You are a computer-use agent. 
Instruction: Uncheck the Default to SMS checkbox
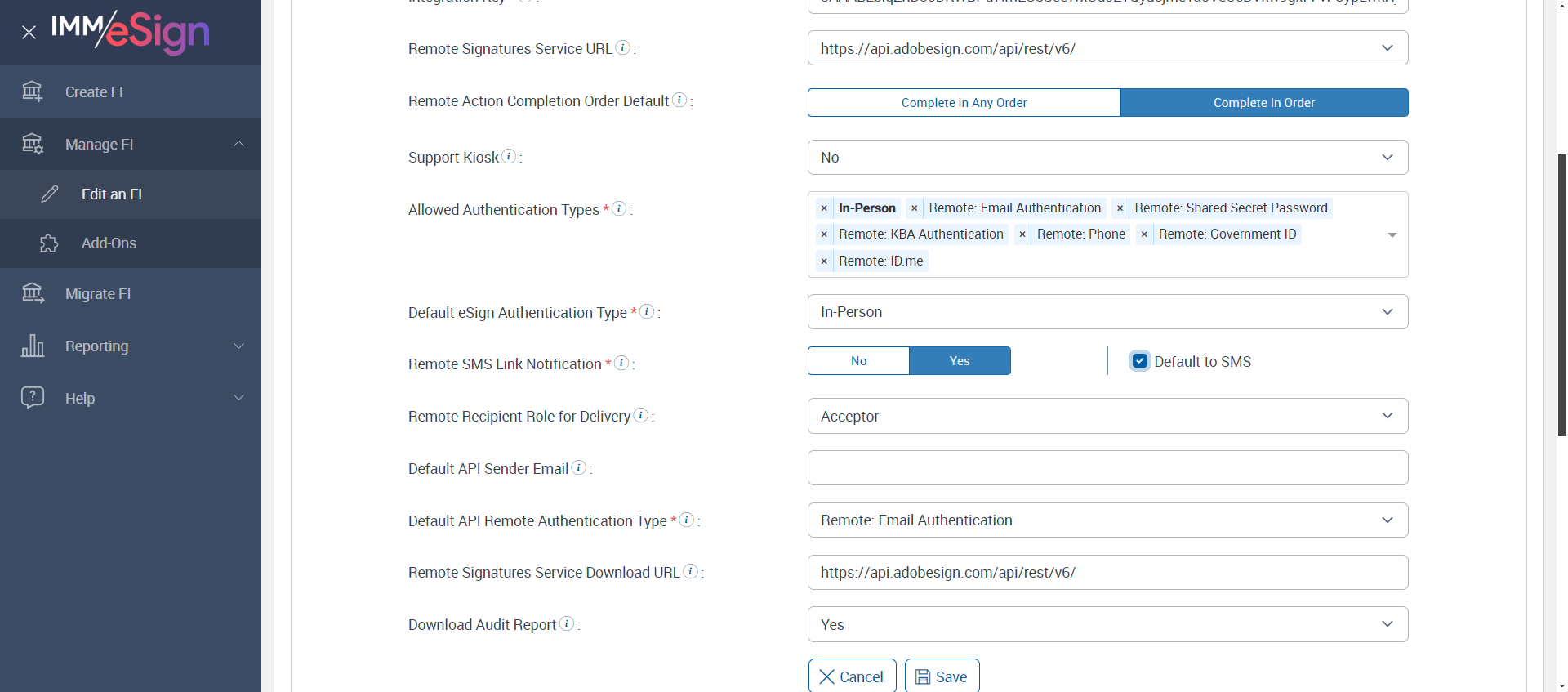[1140, 361]
